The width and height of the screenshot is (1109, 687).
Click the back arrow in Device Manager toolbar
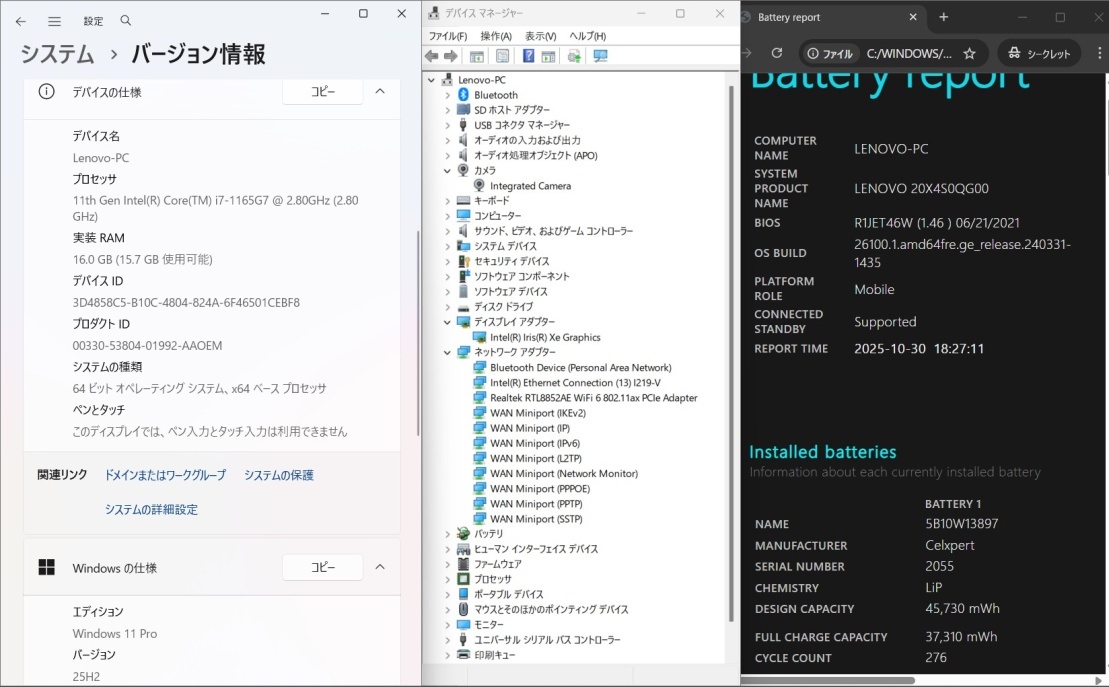click(x=432, y=57)
